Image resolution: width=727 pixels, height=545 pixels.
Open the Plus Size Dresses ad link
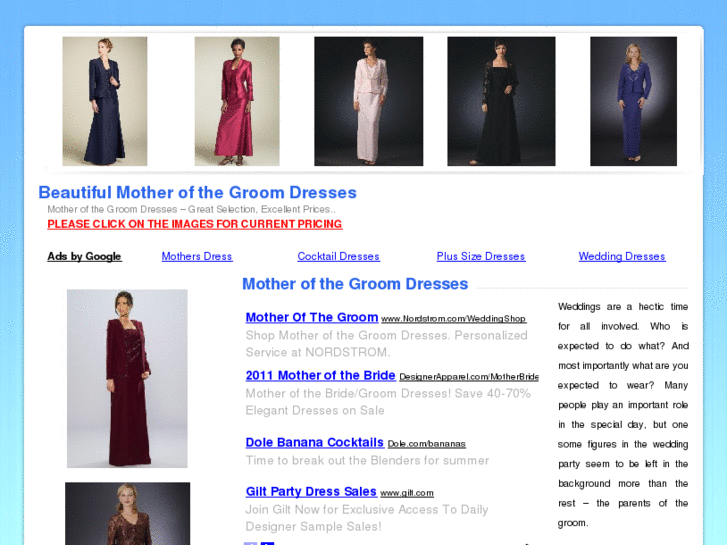(x=481, y=256)
